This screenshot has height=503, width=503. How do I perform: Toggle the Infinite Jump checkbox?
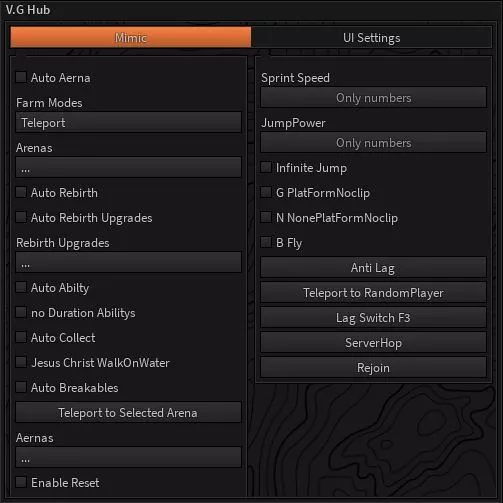[266, 167]
